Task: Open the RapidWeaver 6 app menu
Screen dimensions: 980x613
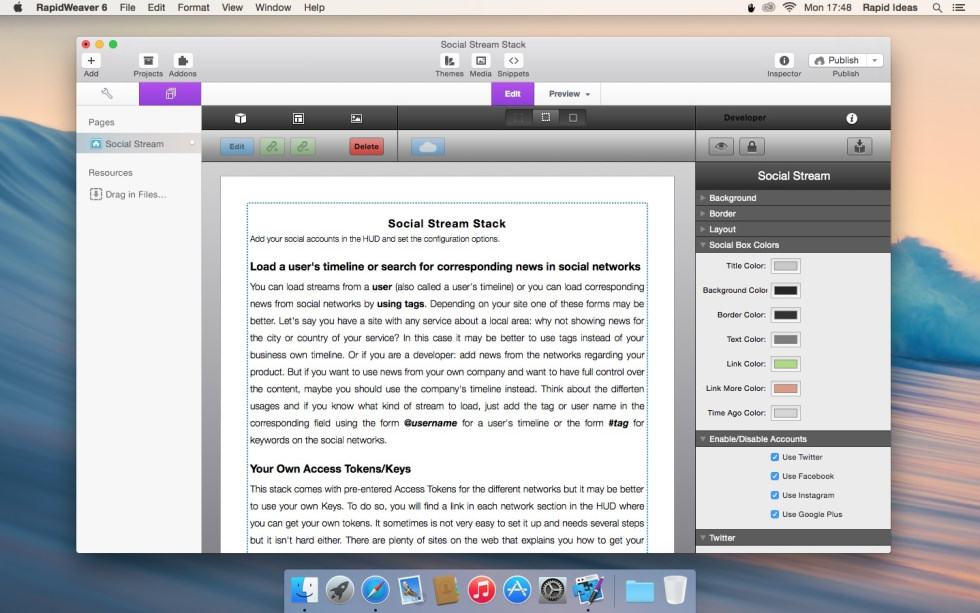Action: tap(71, 7)
